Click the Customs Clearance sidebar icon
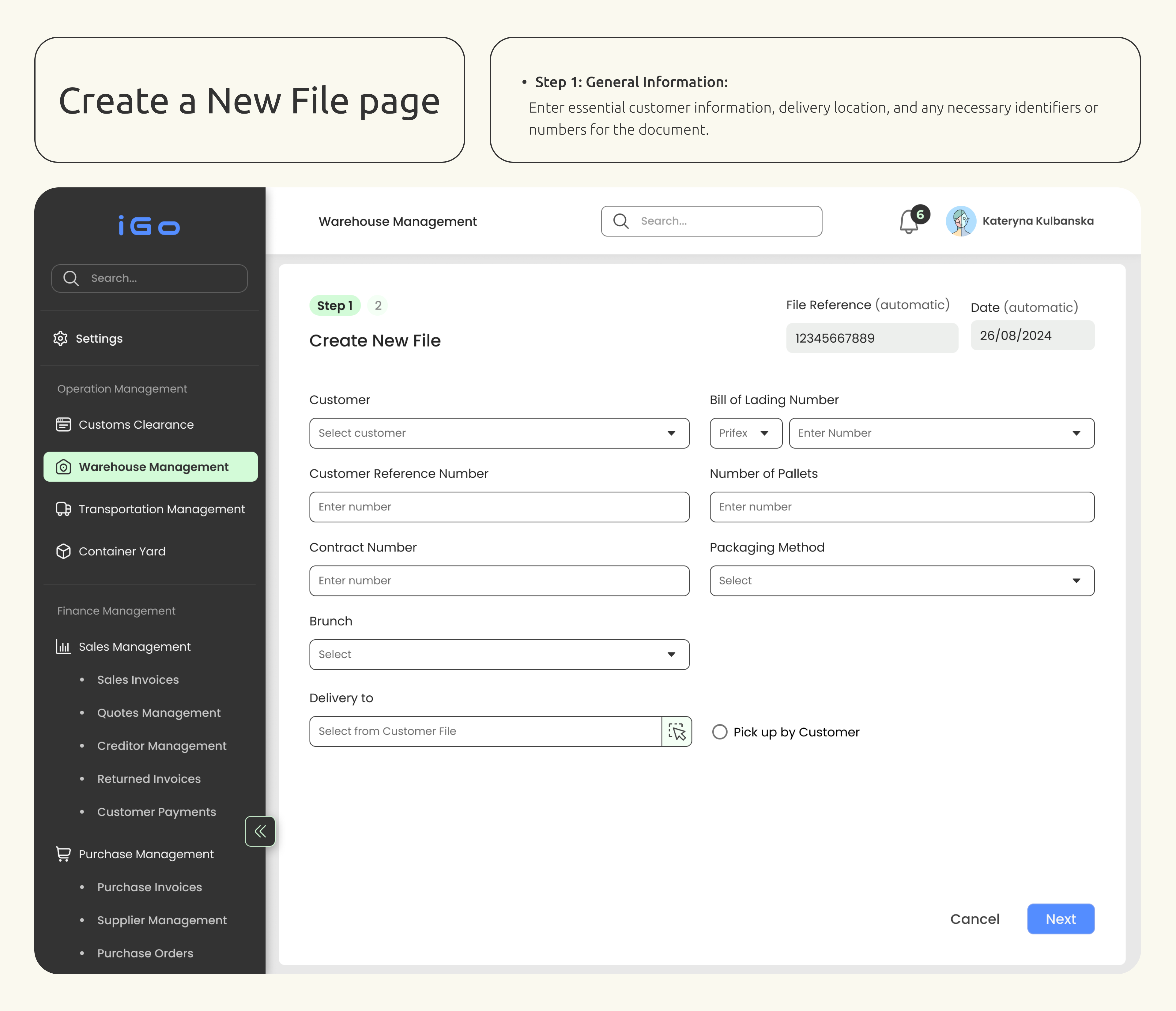 click(x=63, y=424)
